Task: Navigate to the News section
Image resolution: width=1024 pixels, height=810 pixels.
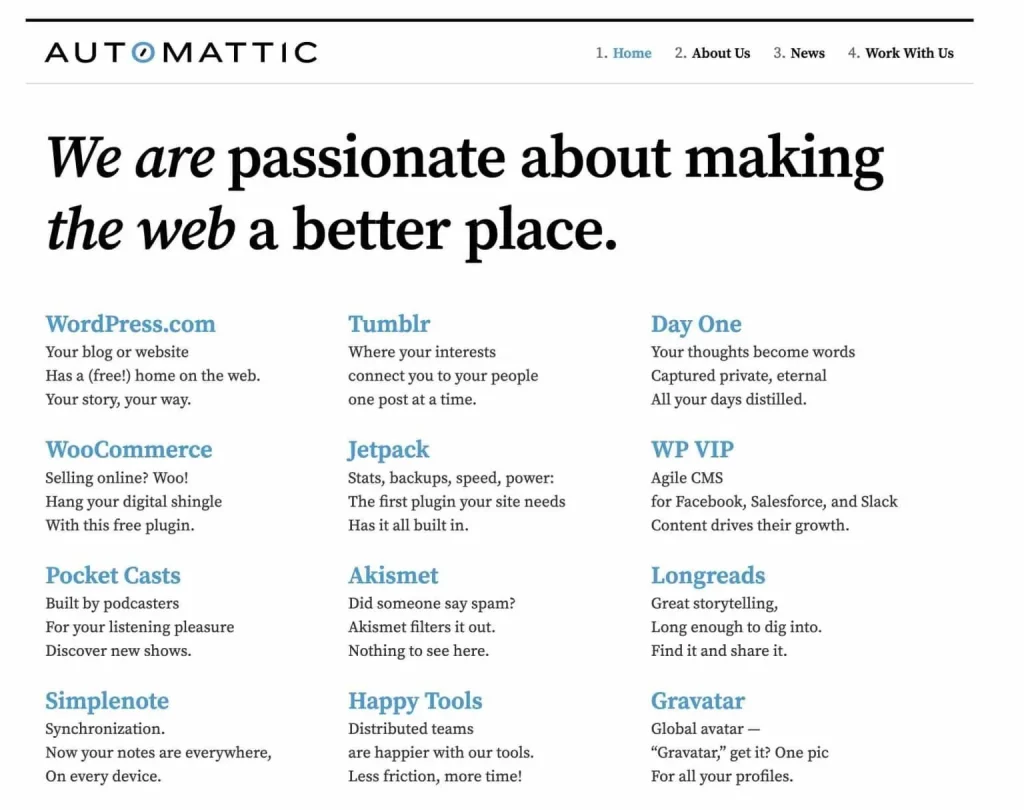Action: point(807,53)
